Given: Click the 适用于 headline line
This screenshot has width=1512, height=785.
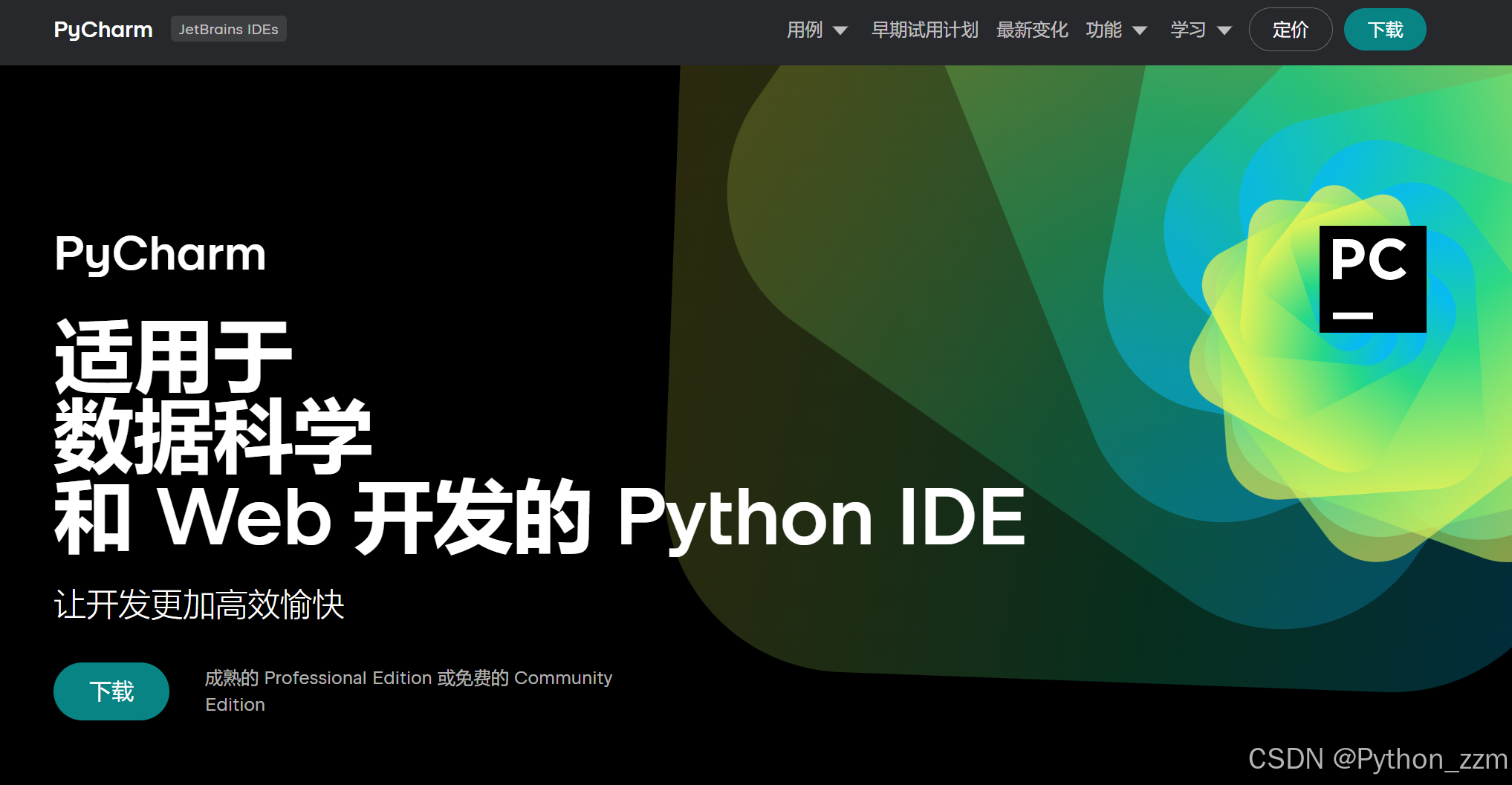Looking at the screenshot, I should click(173, 356).
